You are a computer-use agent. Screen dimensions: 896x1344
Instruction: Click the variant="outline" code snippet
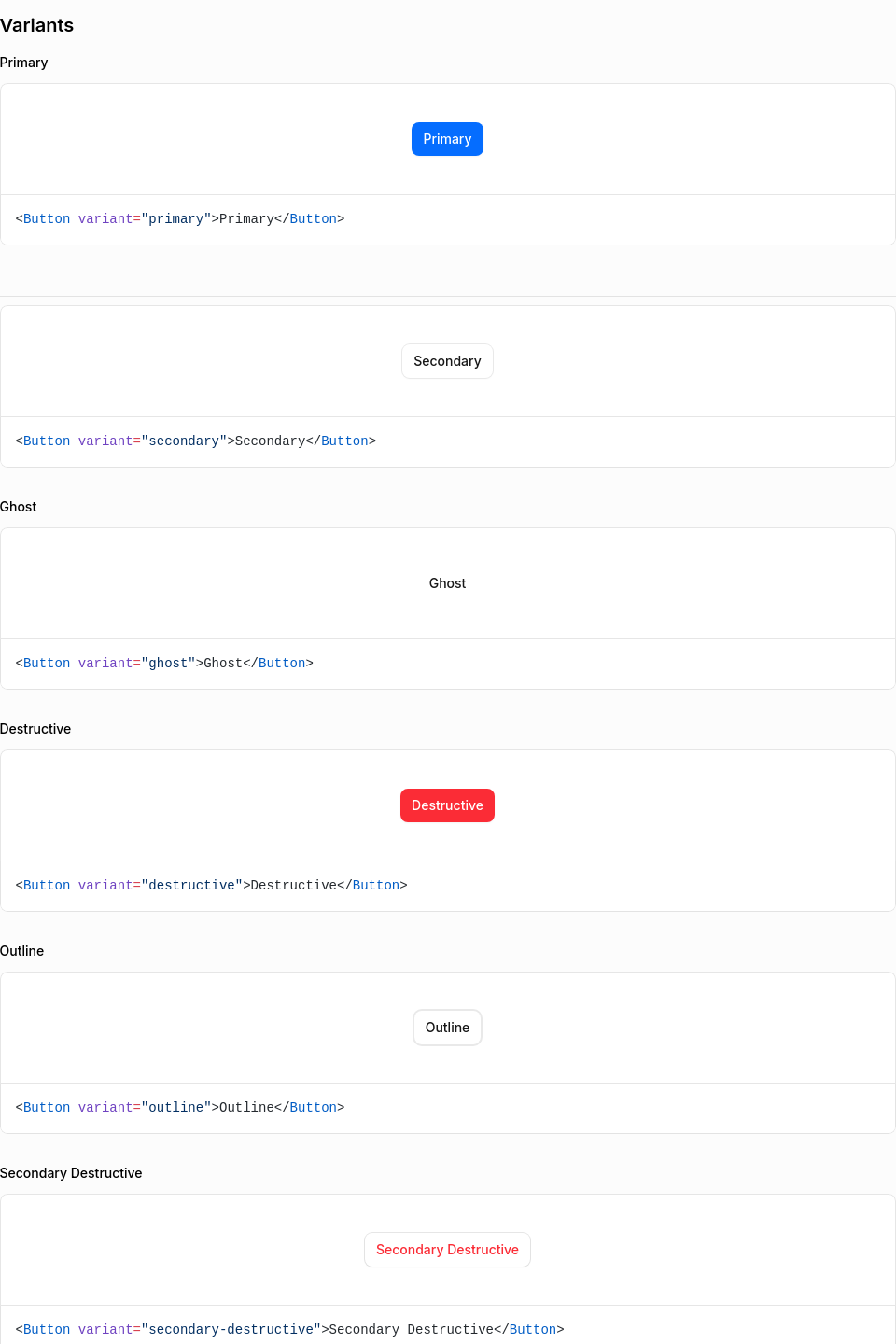180,1108
